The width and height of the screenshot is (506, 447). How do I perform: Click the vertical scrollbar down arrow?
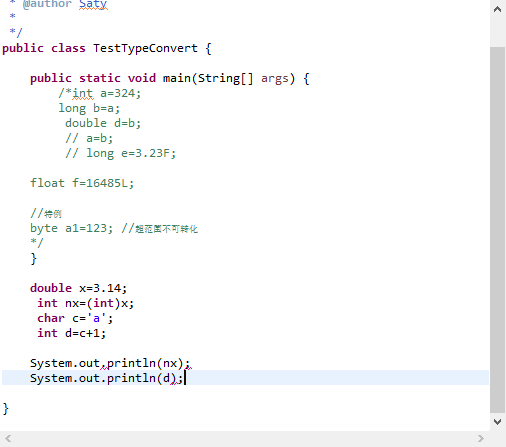[x=497, y=422]
